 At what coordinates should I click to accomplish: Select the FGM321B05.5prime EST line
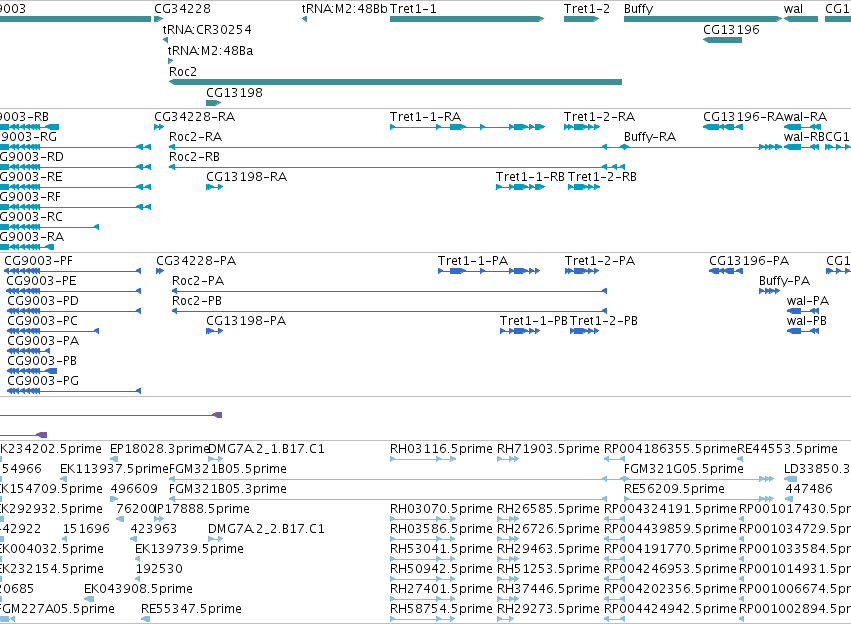[388, 479]
